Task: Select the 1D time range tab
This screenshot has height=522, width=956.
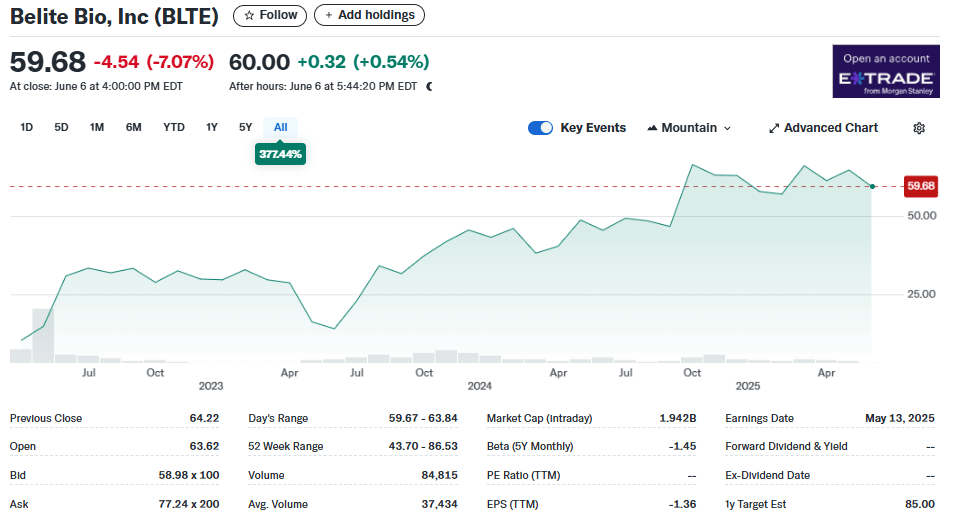Action: 27,127
